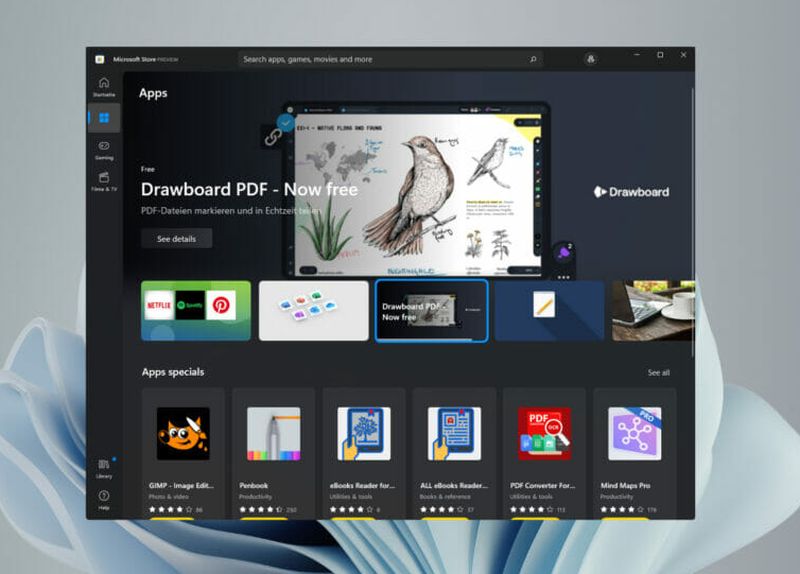Viewport: 800px width, 574px height.
Task: Maximize the Microsoft Store window
Action: coord(660,55)
